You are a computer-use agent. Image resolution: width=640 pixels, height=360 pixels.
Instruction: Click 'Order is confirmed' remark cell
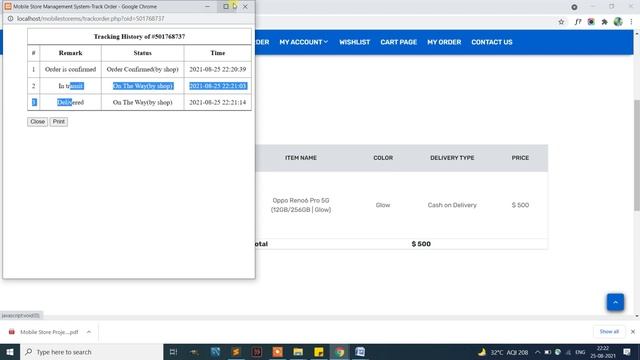pyautogui.click(x=70, y=69)
